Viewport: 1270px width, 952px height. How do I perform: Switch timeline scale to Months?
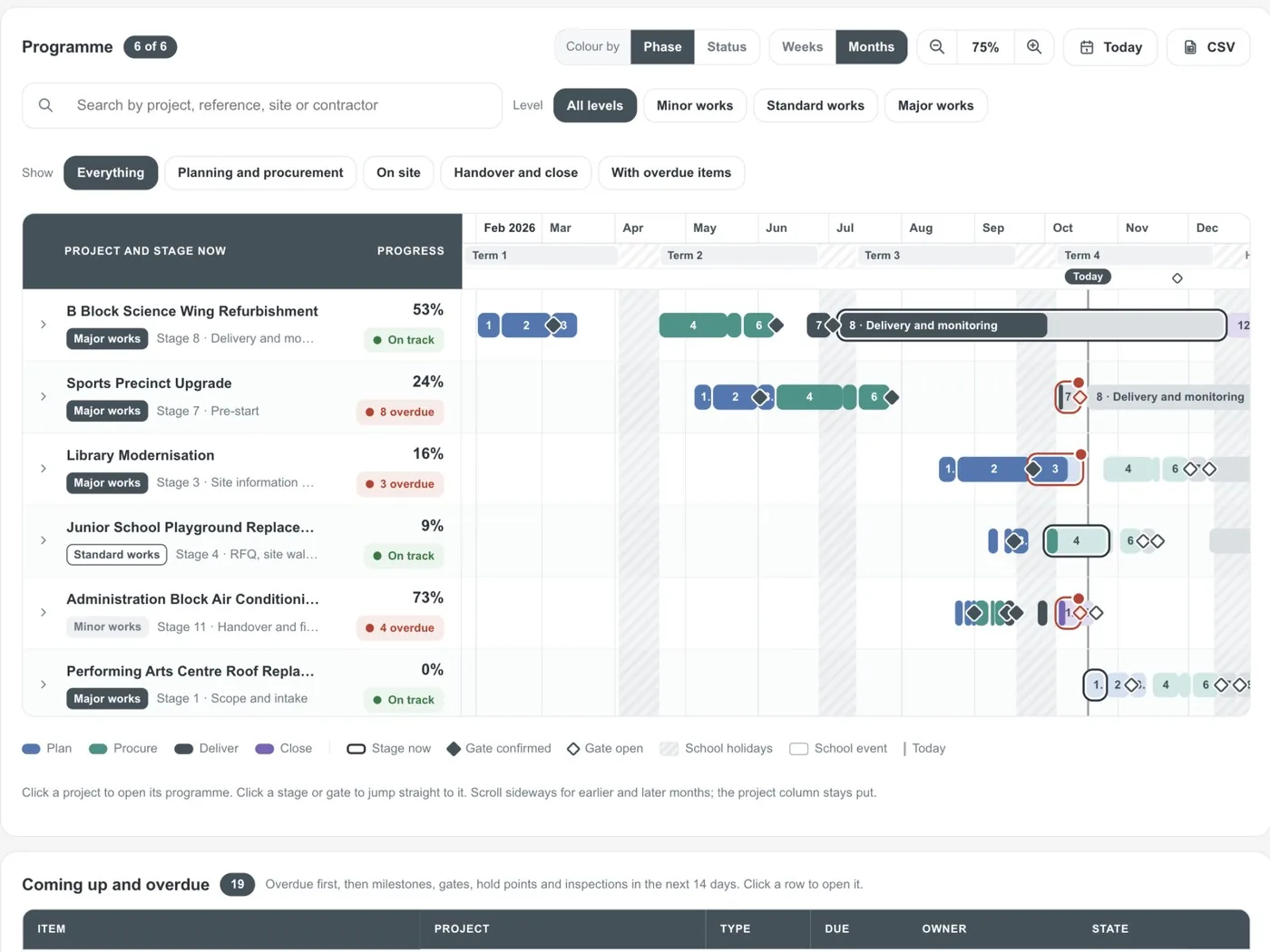871,47
